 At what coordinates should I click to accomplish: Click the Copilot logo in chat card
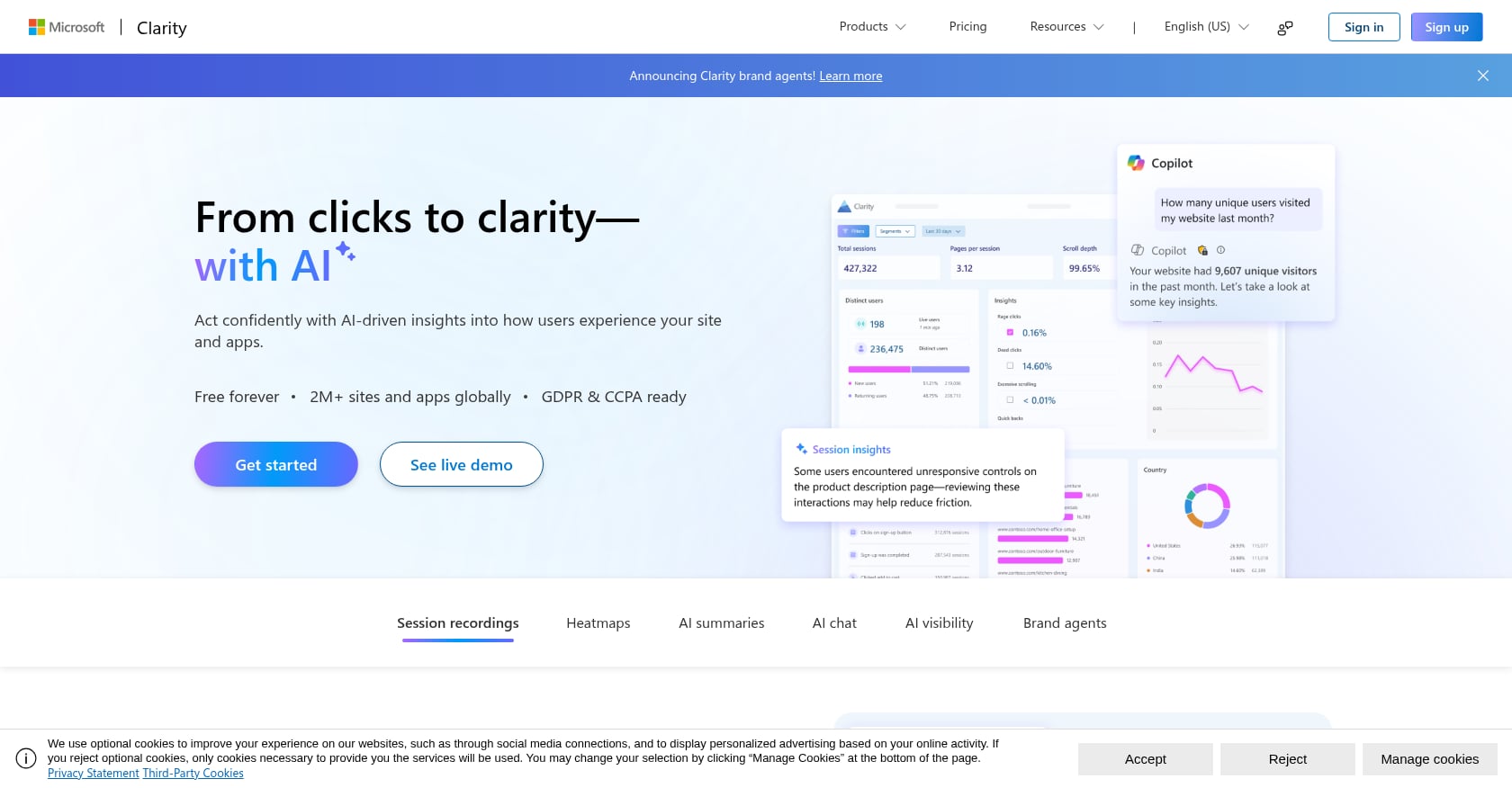[x=1136, y=163]
